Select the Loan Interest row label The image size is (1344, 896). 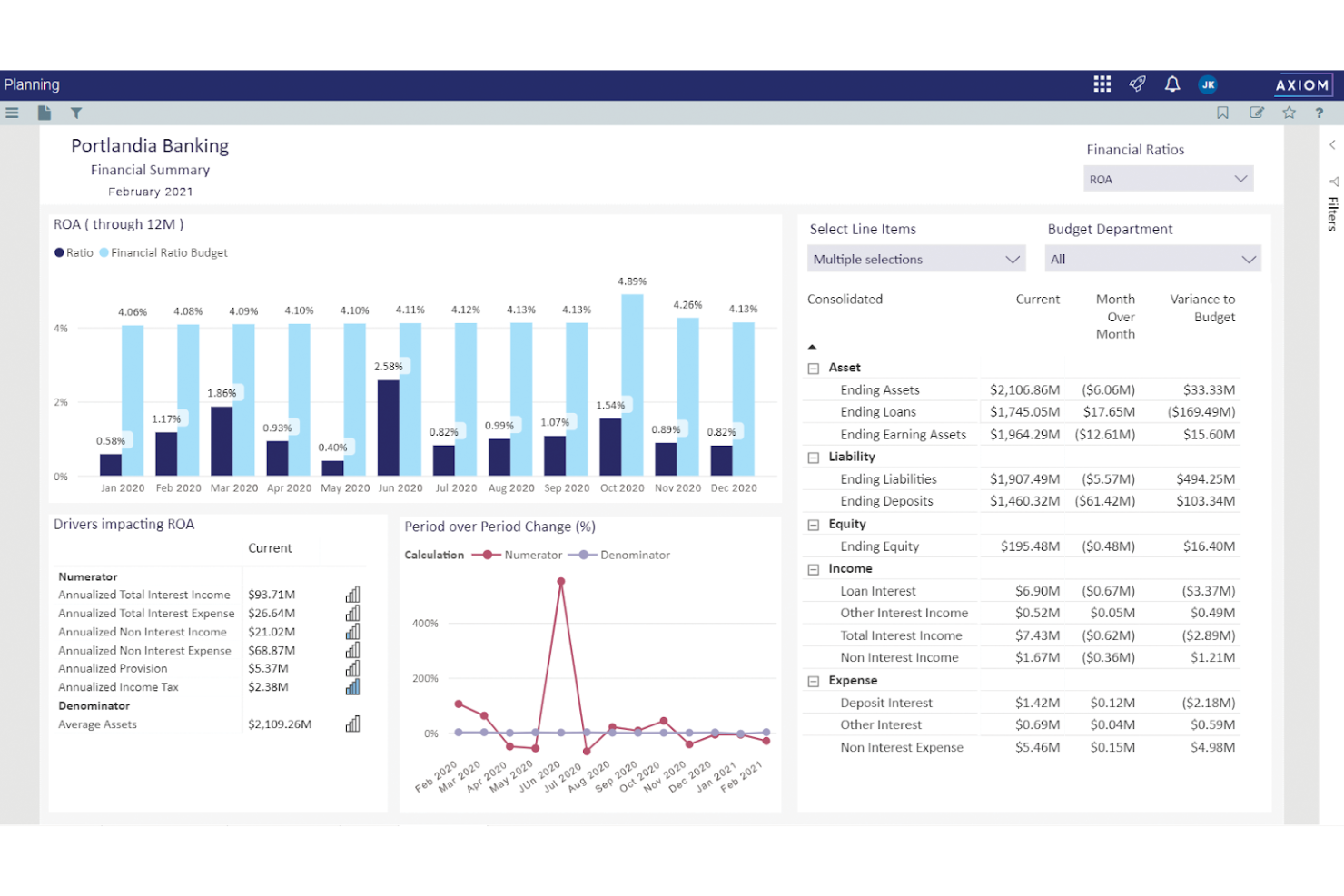pos(878,590)
